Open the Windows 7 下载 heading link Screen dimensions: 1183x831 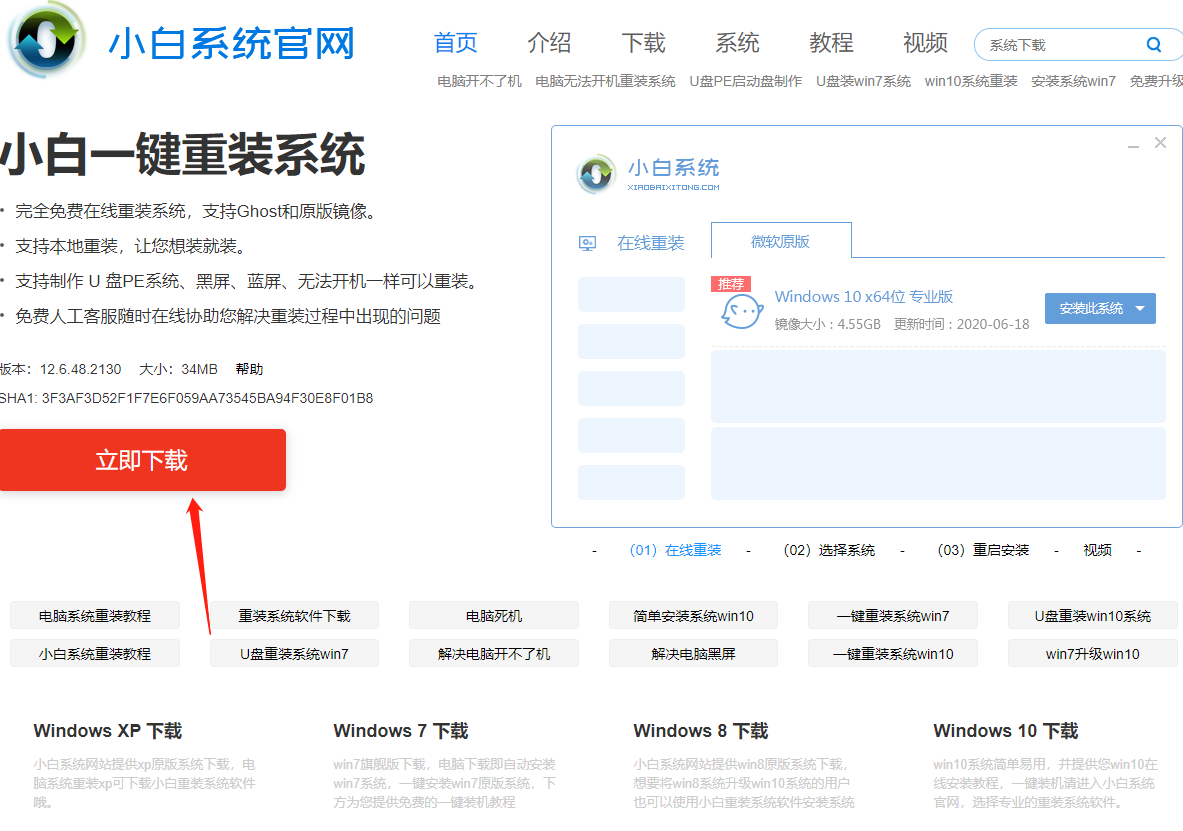pos(401,731)
